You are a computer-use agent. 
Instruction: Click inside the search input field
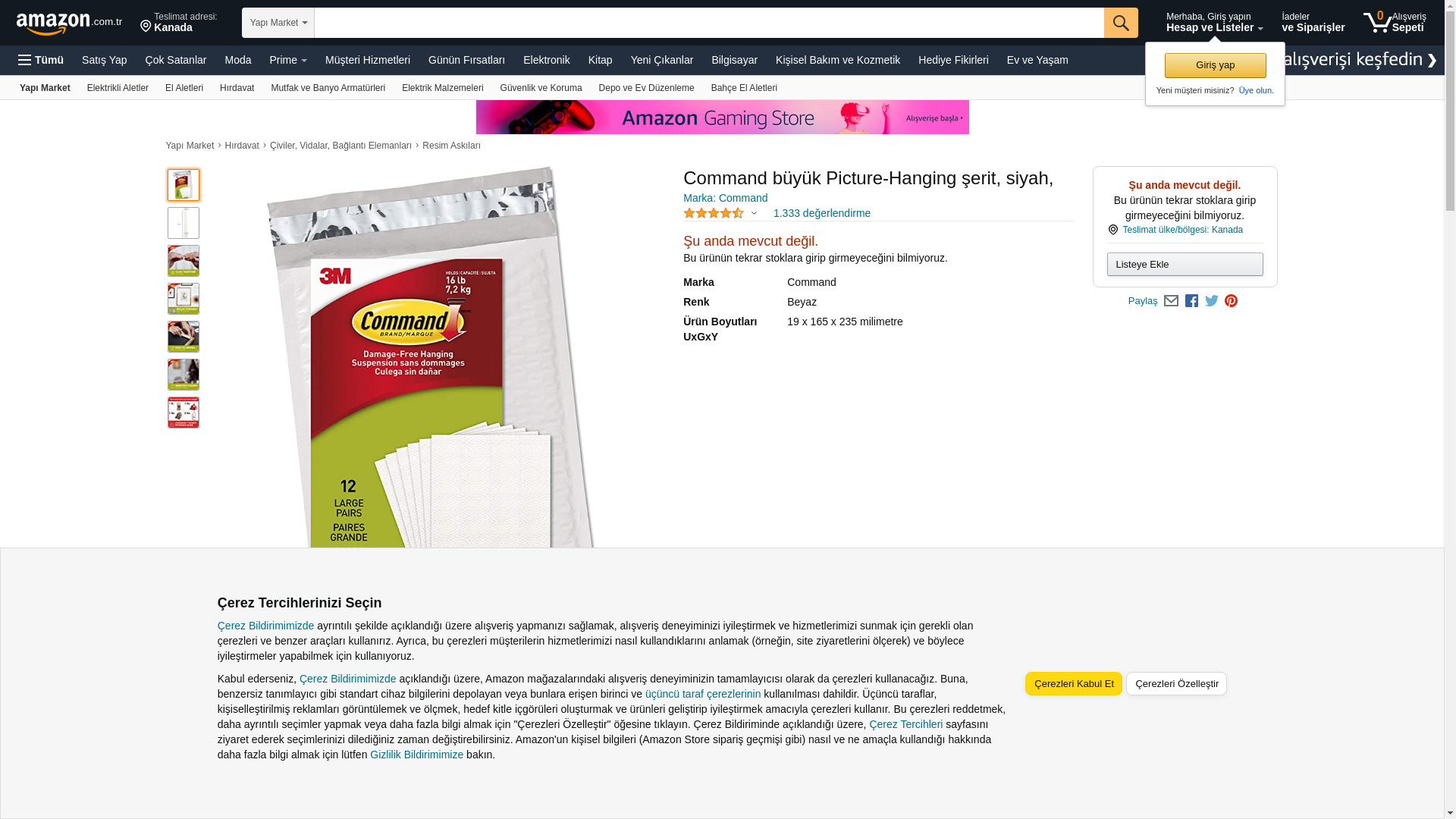click(709, 23)
